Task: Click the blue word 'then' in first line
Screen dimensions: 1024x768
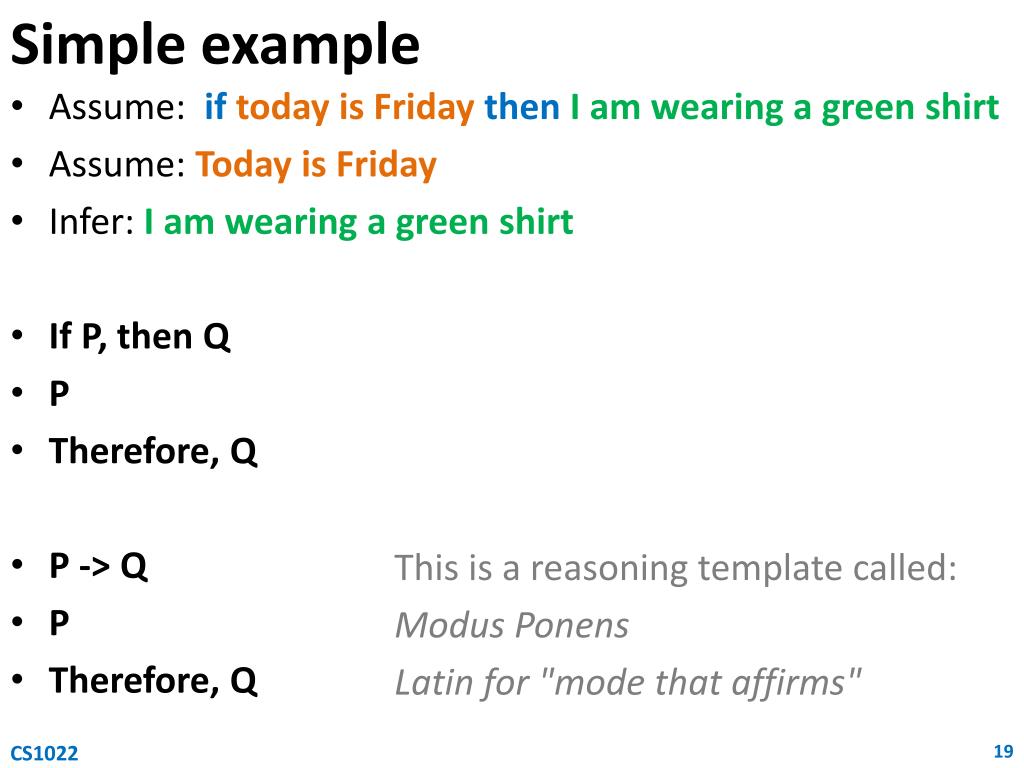Action: click(x=522, y=106)
